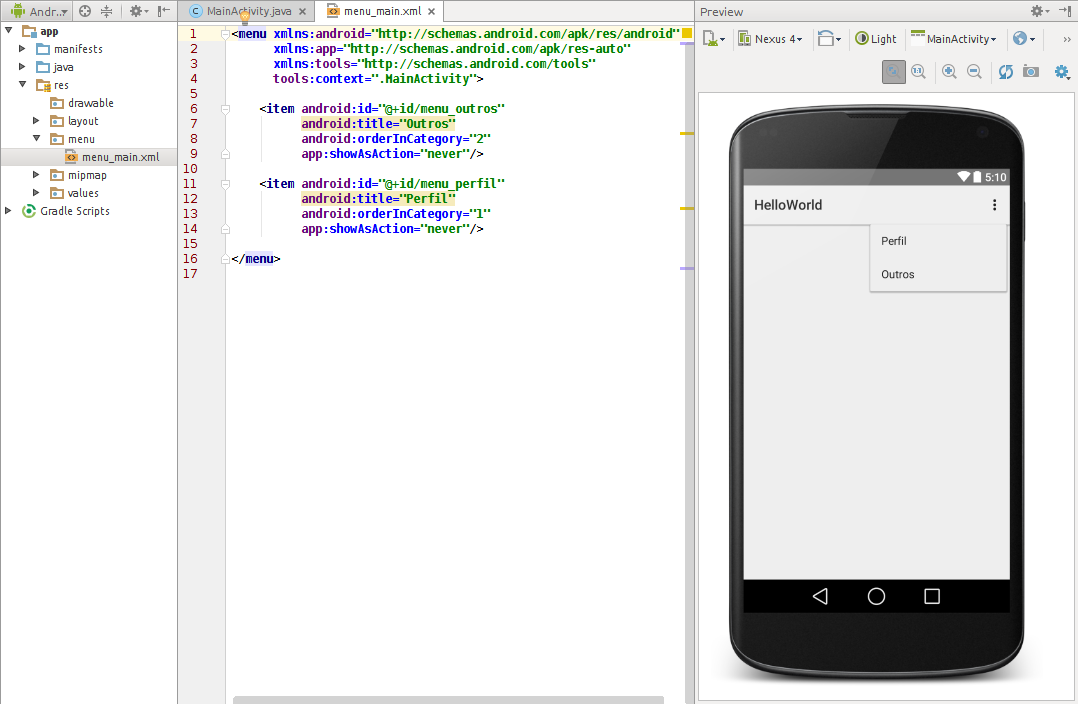Capture a preview screenshot camera icon
Image resolution: width=1078 pixels, height=704 pixels.
[x=1031, y=72]
